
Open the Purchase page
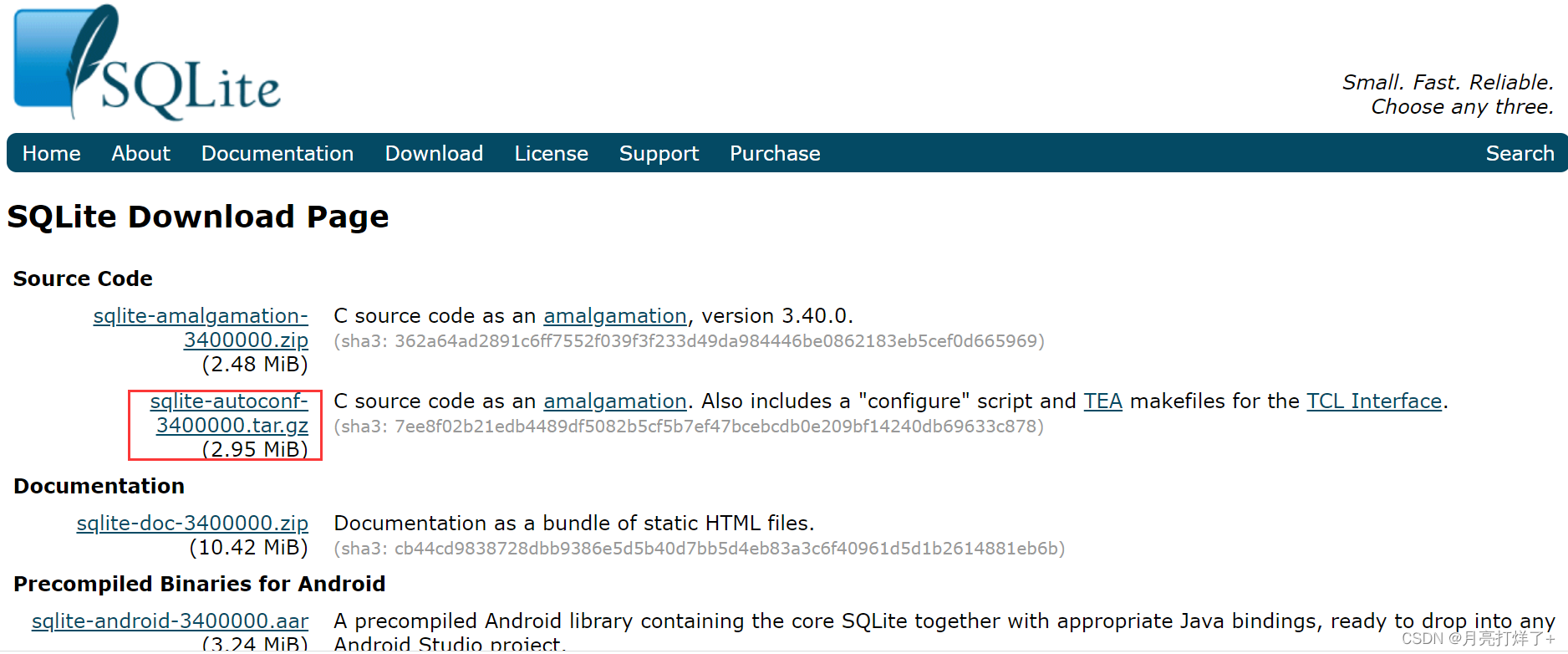pyautogui.click(x=775, y=154)
